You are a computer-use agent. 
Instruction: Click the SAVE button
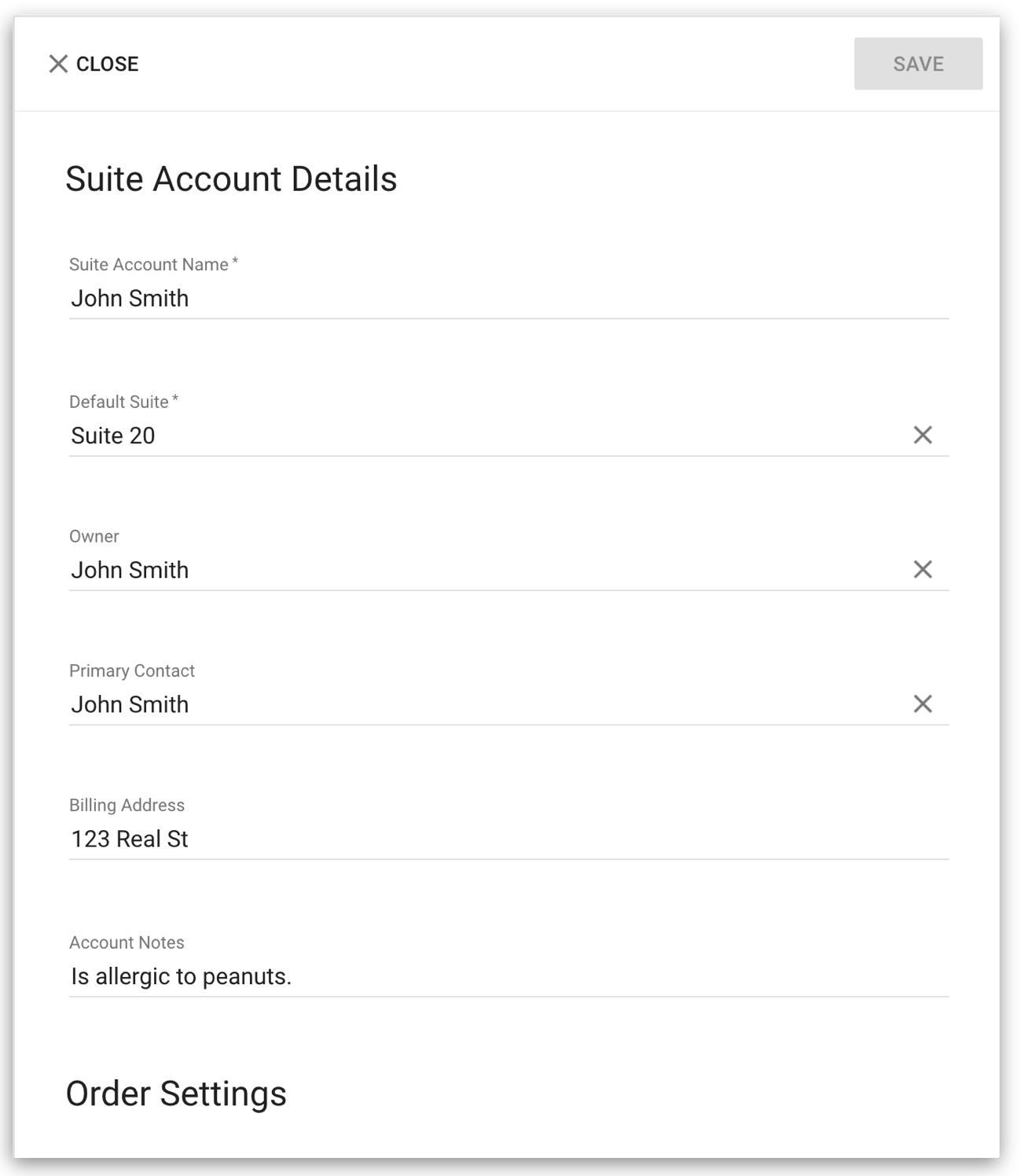coord(918,64)
